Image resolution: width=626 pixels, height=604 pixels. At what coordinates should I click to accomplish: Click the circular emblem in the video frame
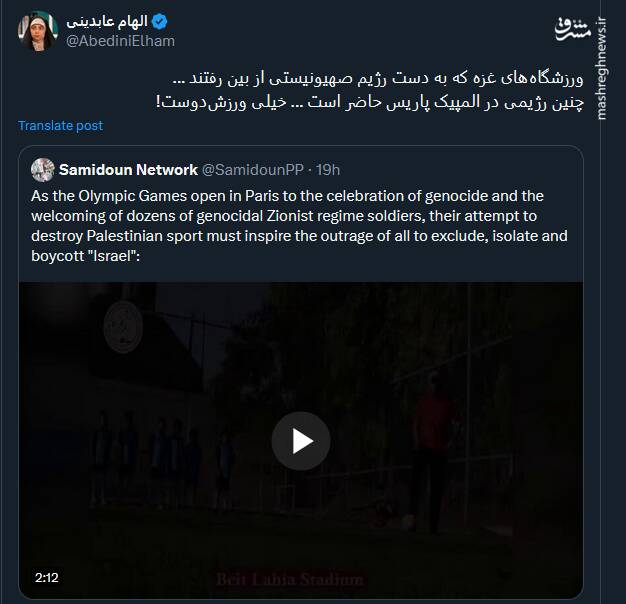pyautogui.click(x=123, y=327)
